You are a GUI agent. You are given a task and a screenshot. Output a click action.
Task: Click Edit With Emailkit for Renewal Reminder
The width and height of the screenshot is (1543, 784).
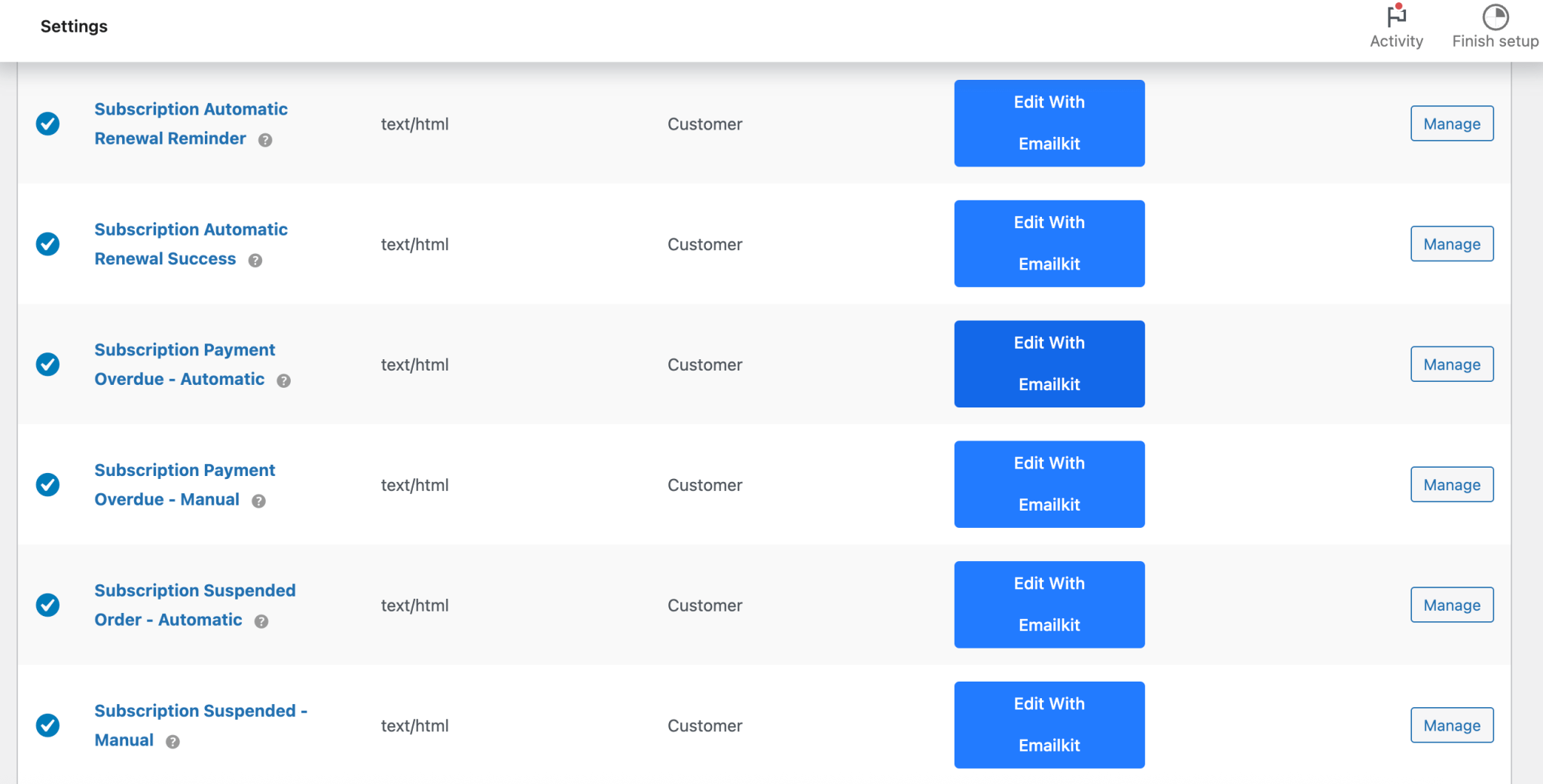[1049, 123]
